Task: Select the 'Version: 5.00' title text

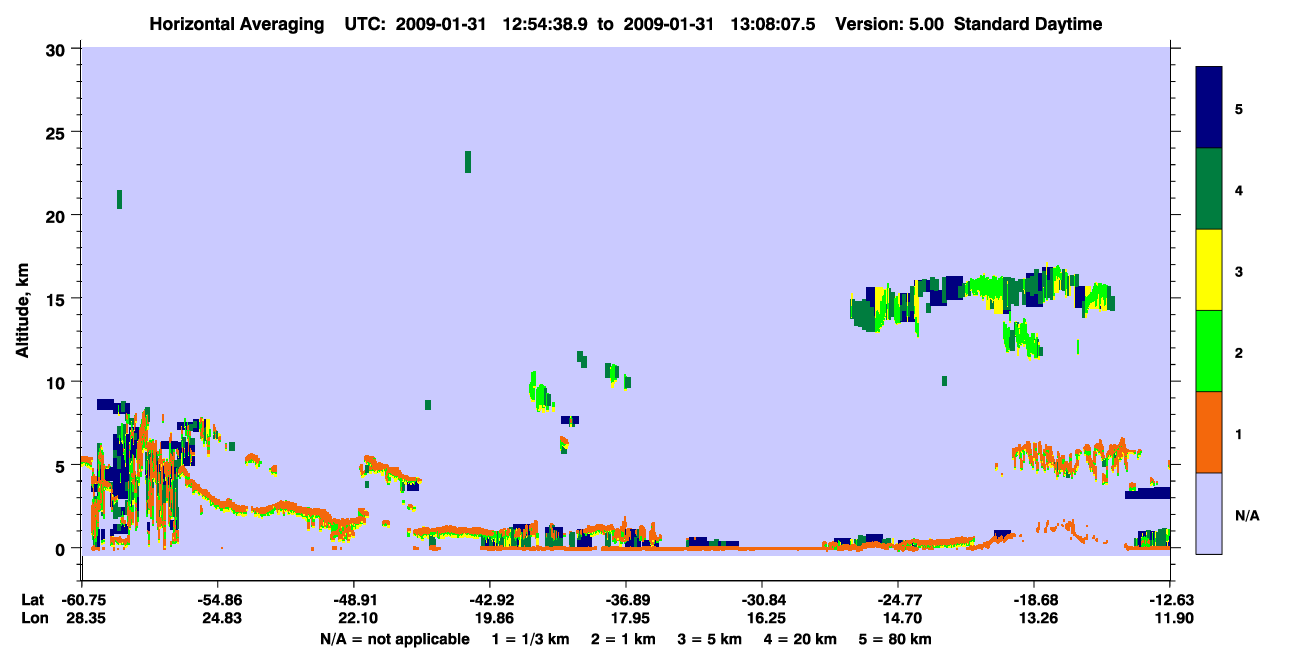Action: pyautogui.click(x=891, y=24)
